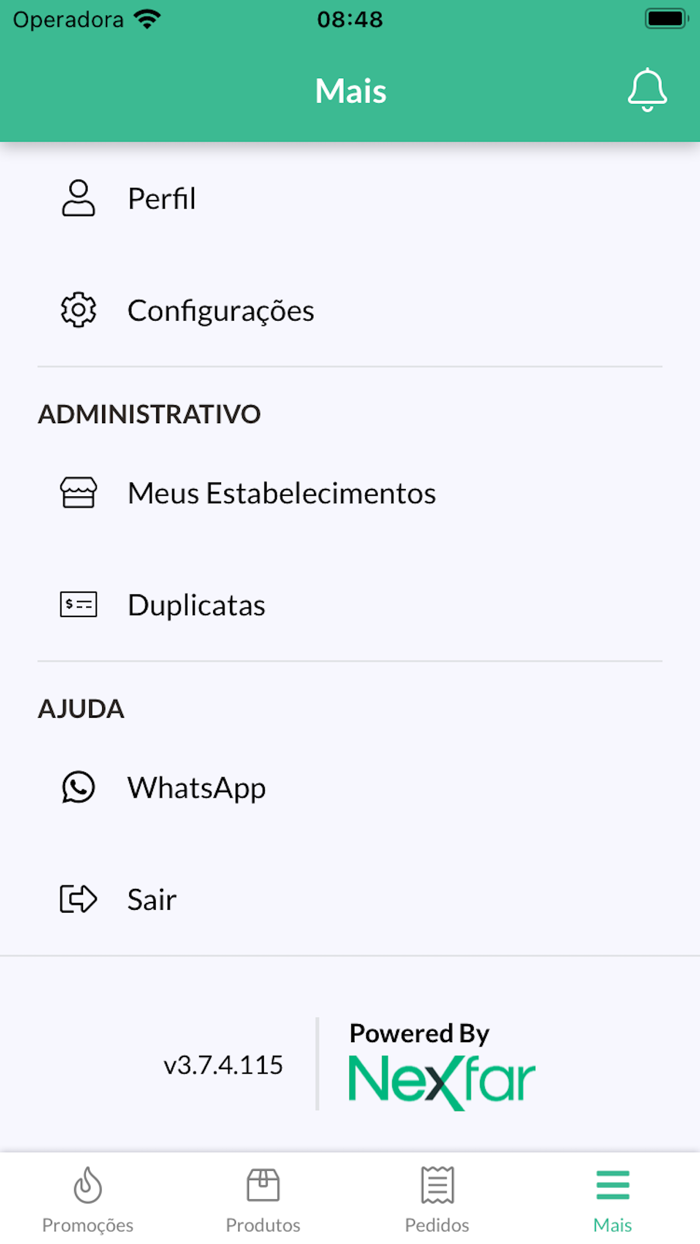Image resolution: width=700 pixels, height=1244 pixels.
Task: Open the Produtos tab
Action: (262, 1200)
